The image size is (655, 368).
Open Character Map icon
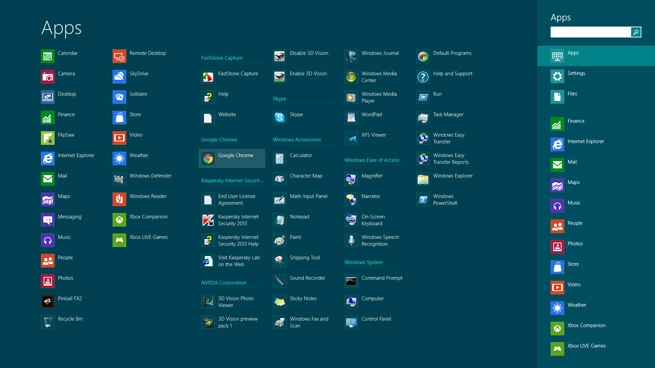tap(279, 179)
